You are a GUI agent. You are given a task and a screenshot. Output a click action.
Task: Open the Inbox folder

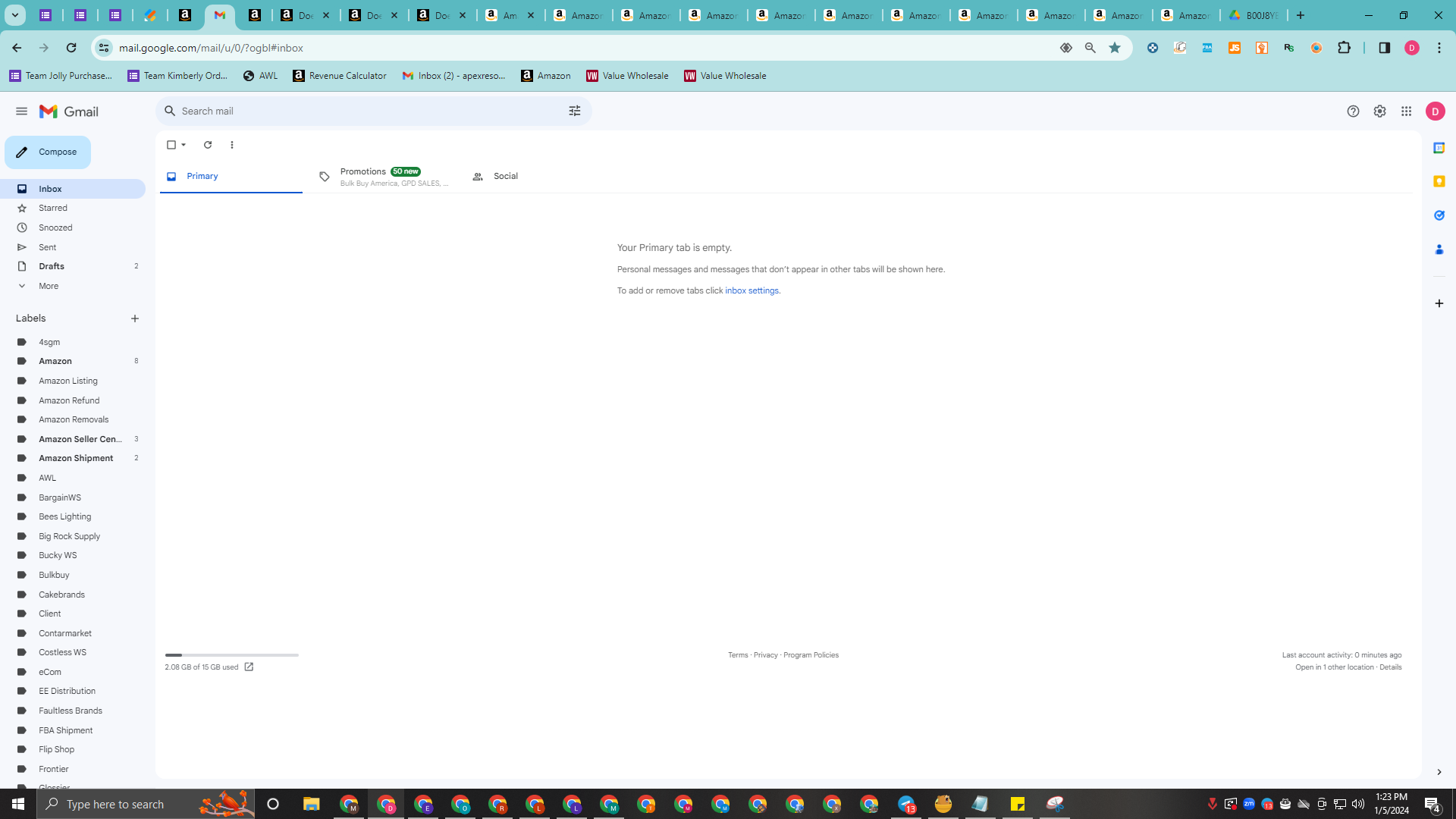coord(73,189)
